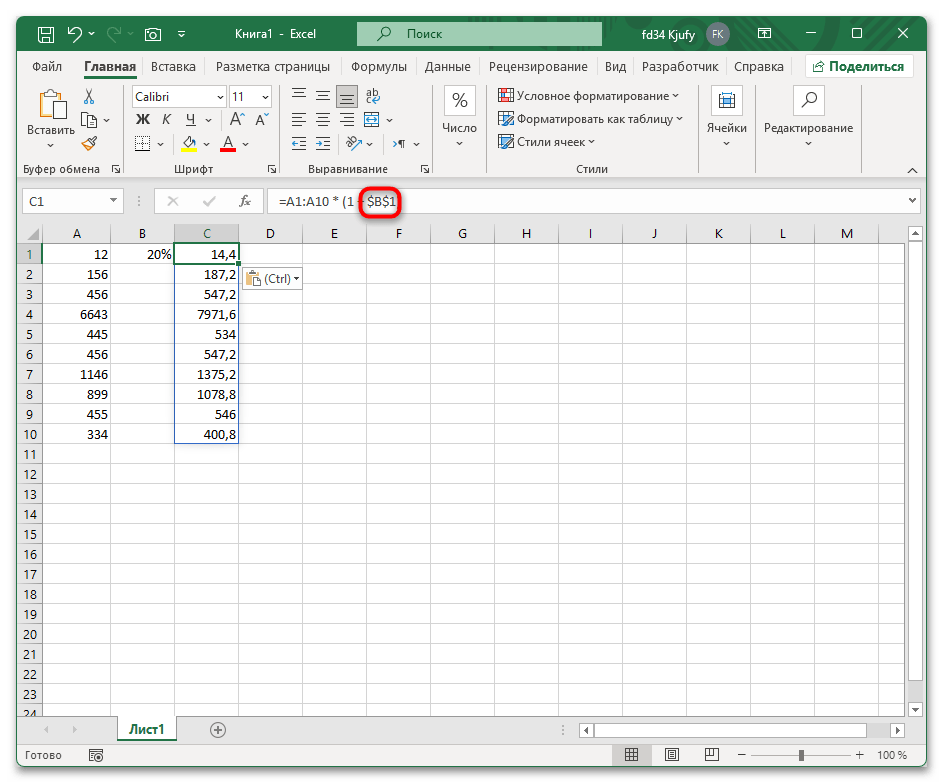Select the Format Painter brush
The width and height of the screenshot is (943, 783).
coord(89,143)
